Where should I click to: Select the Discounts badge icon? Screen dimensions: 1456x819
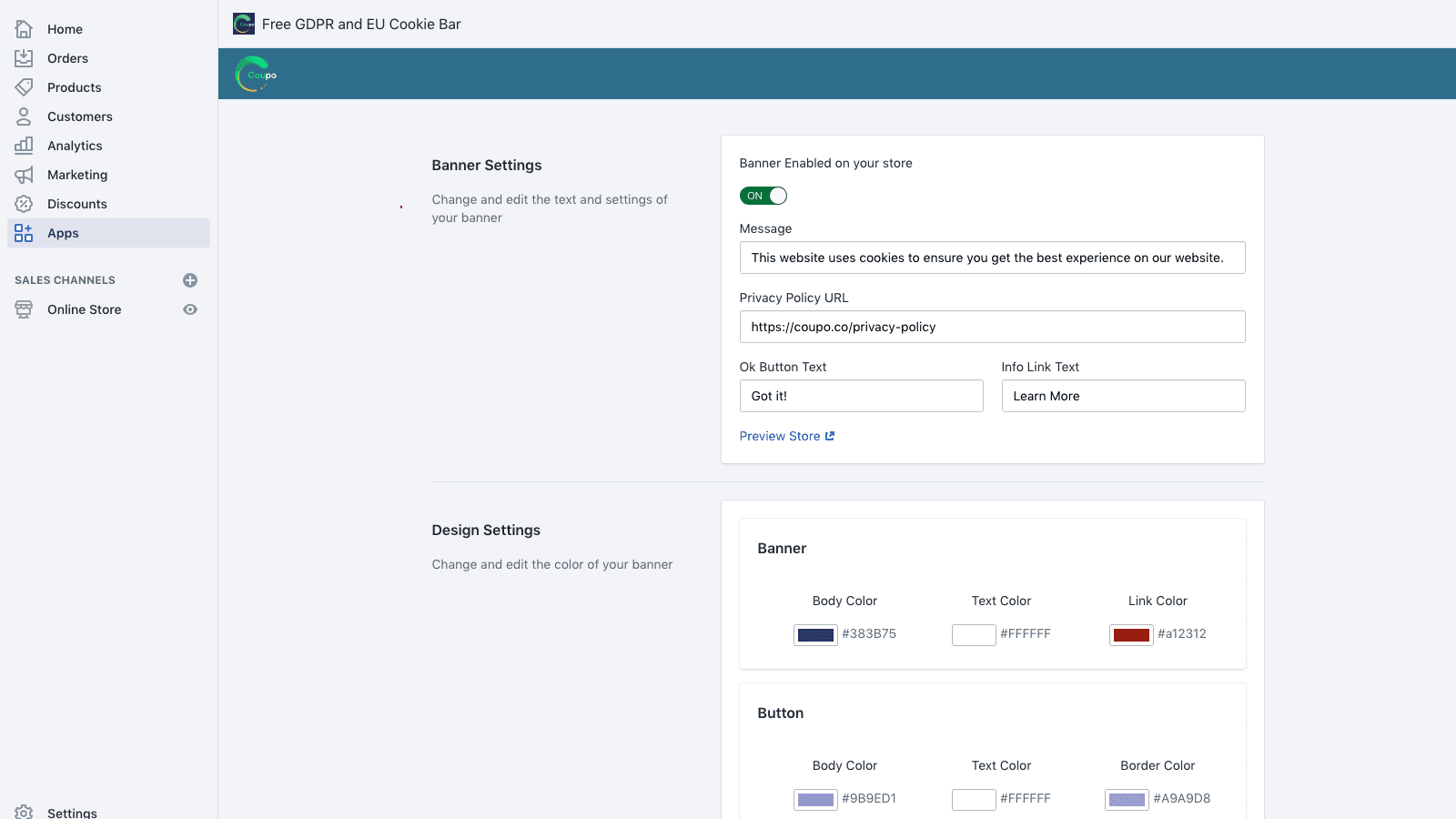tap(24, 203)
